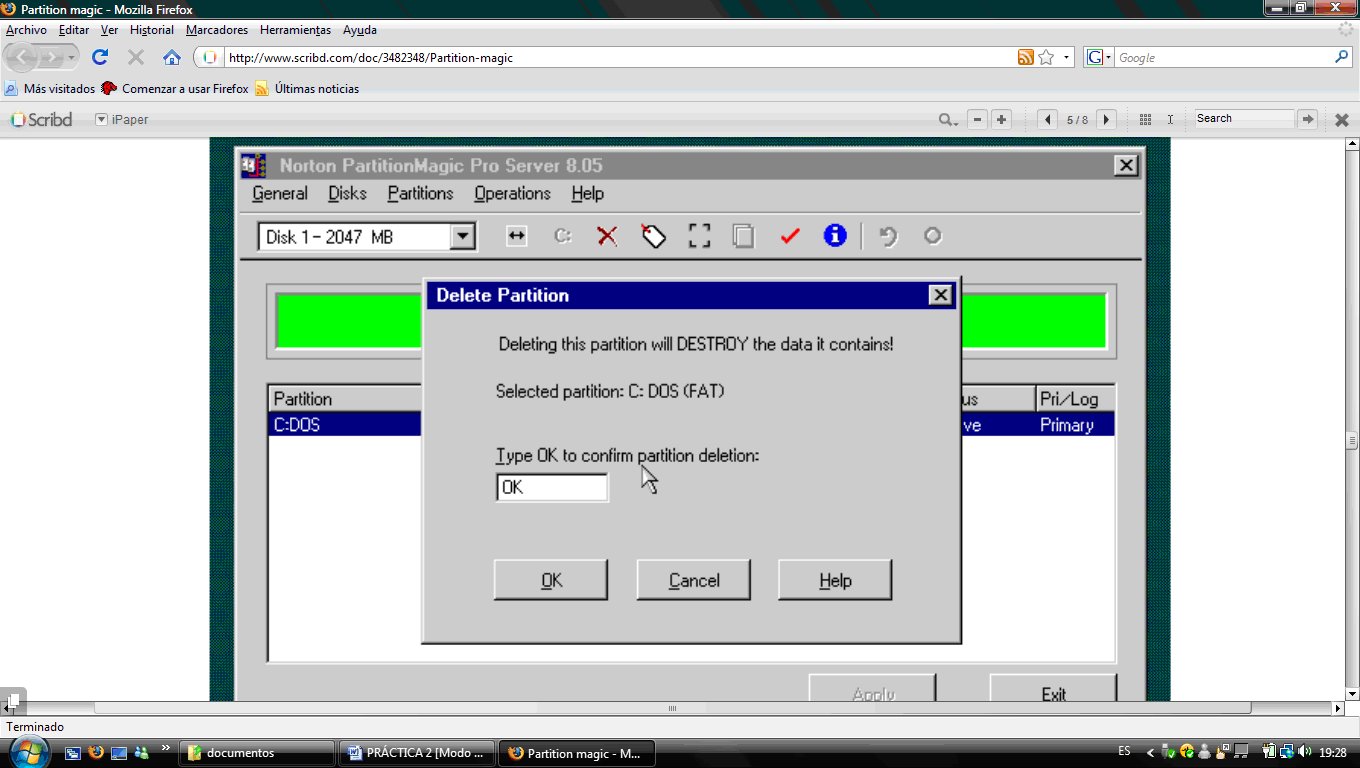Click Firefox quick launch icon in taskbar
Screen dimensions: 1360x768
[x=96, y=752]
